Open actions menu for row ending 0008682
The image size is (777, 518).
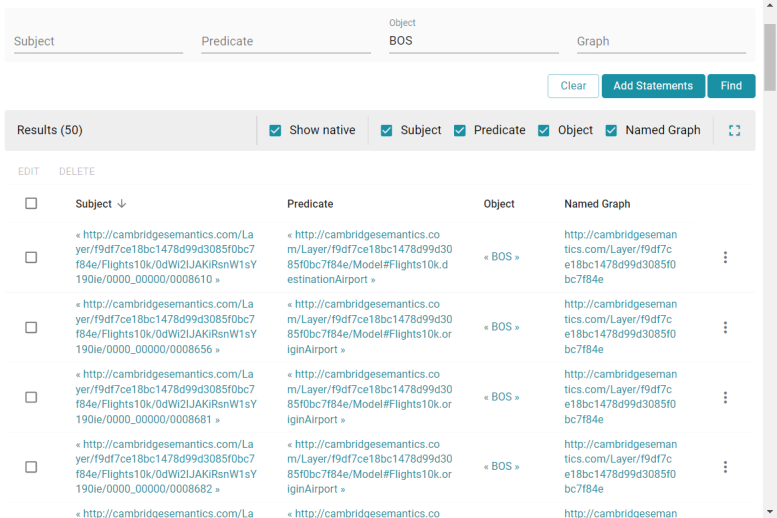(725, 467)
